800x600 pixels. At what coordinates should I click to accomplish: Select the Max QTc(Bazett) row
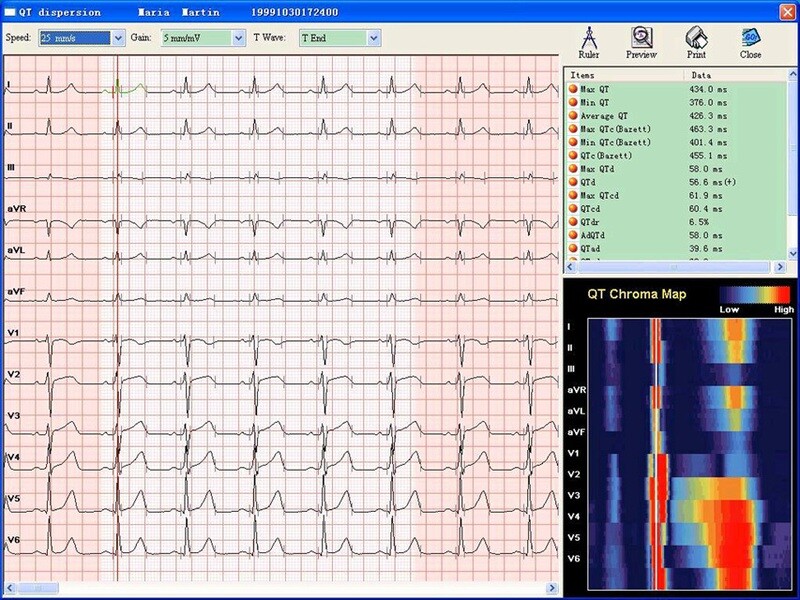point(676,129)
